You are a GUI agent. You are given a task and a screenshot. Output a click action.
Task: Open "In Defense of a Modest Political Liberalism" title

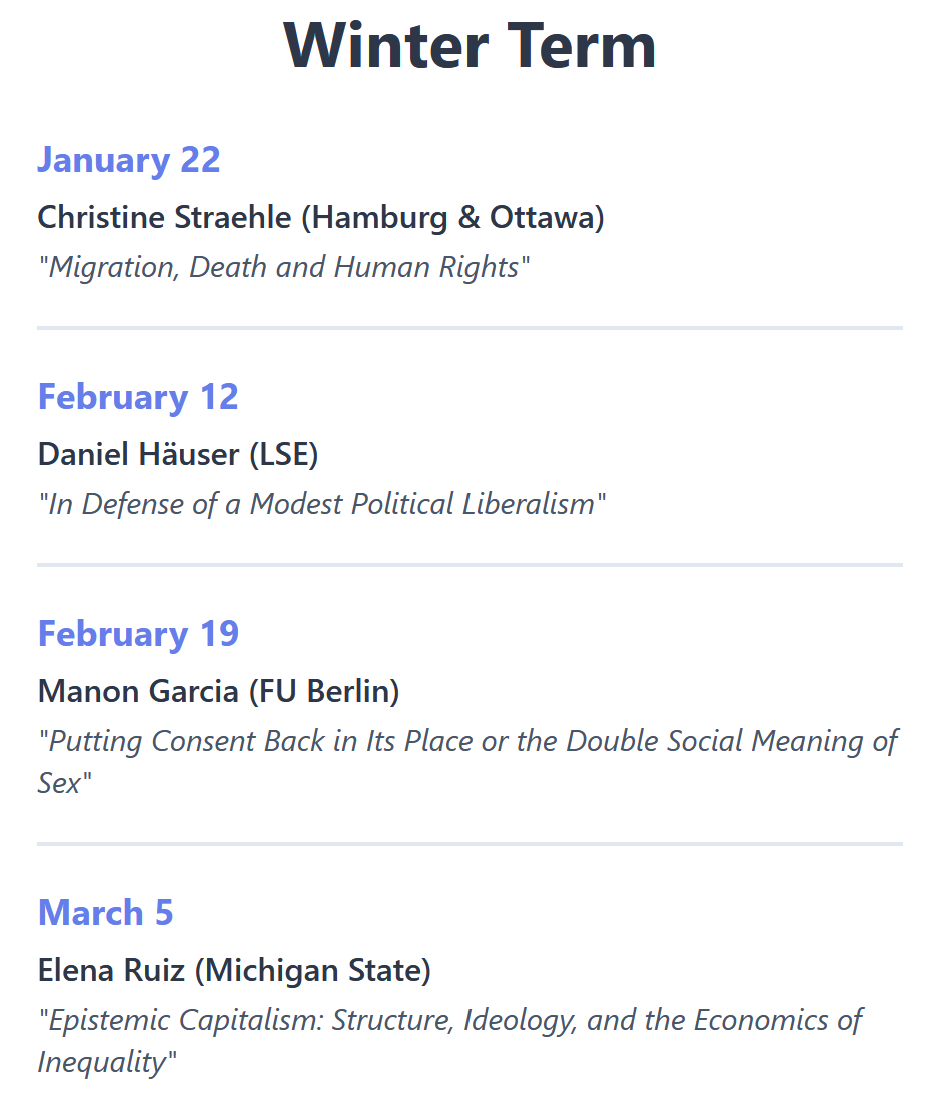321,503
